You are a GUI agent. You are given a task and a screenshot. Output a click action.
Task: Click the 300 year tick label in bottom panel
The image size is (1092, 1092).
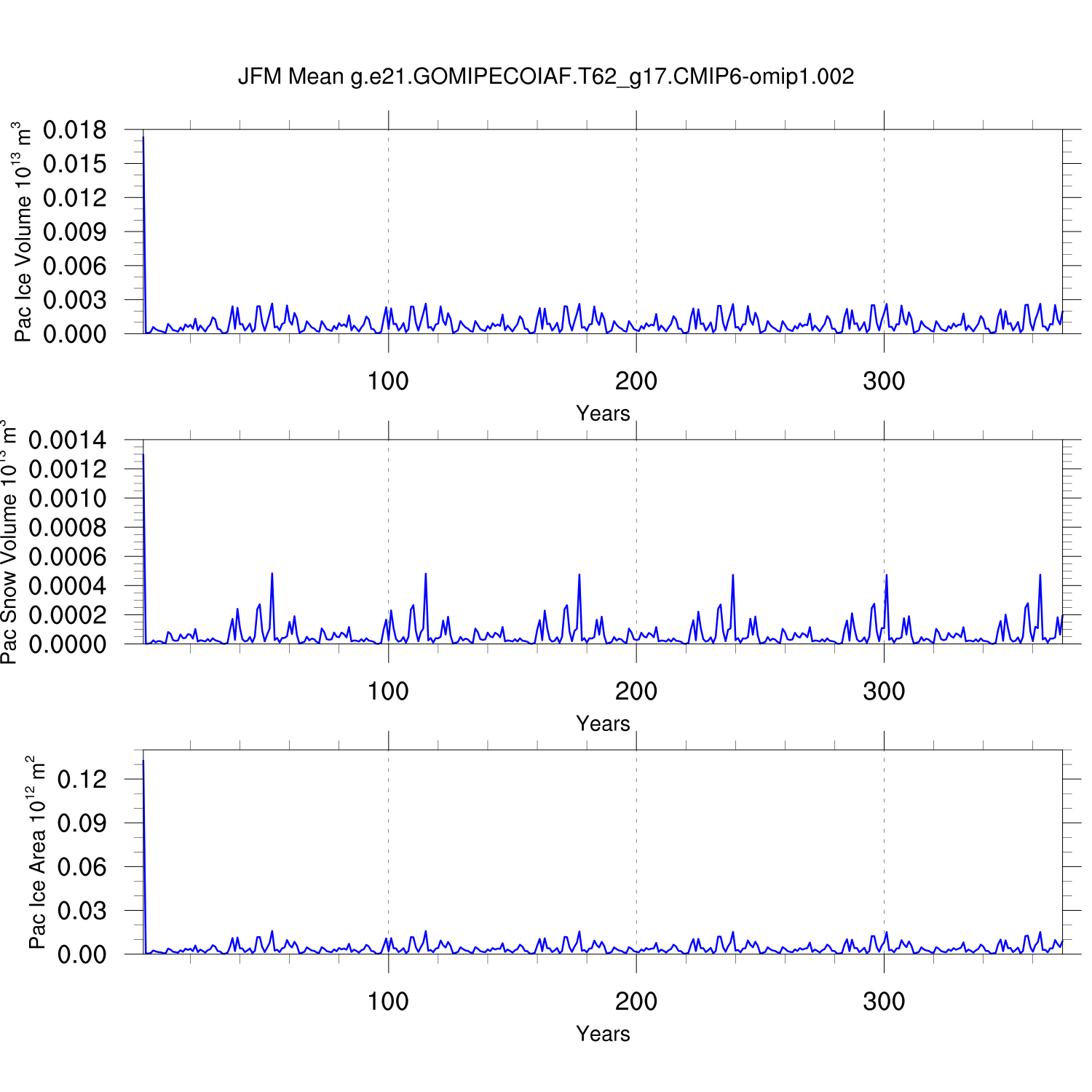pyautogui.click(x=884, y=1002)
